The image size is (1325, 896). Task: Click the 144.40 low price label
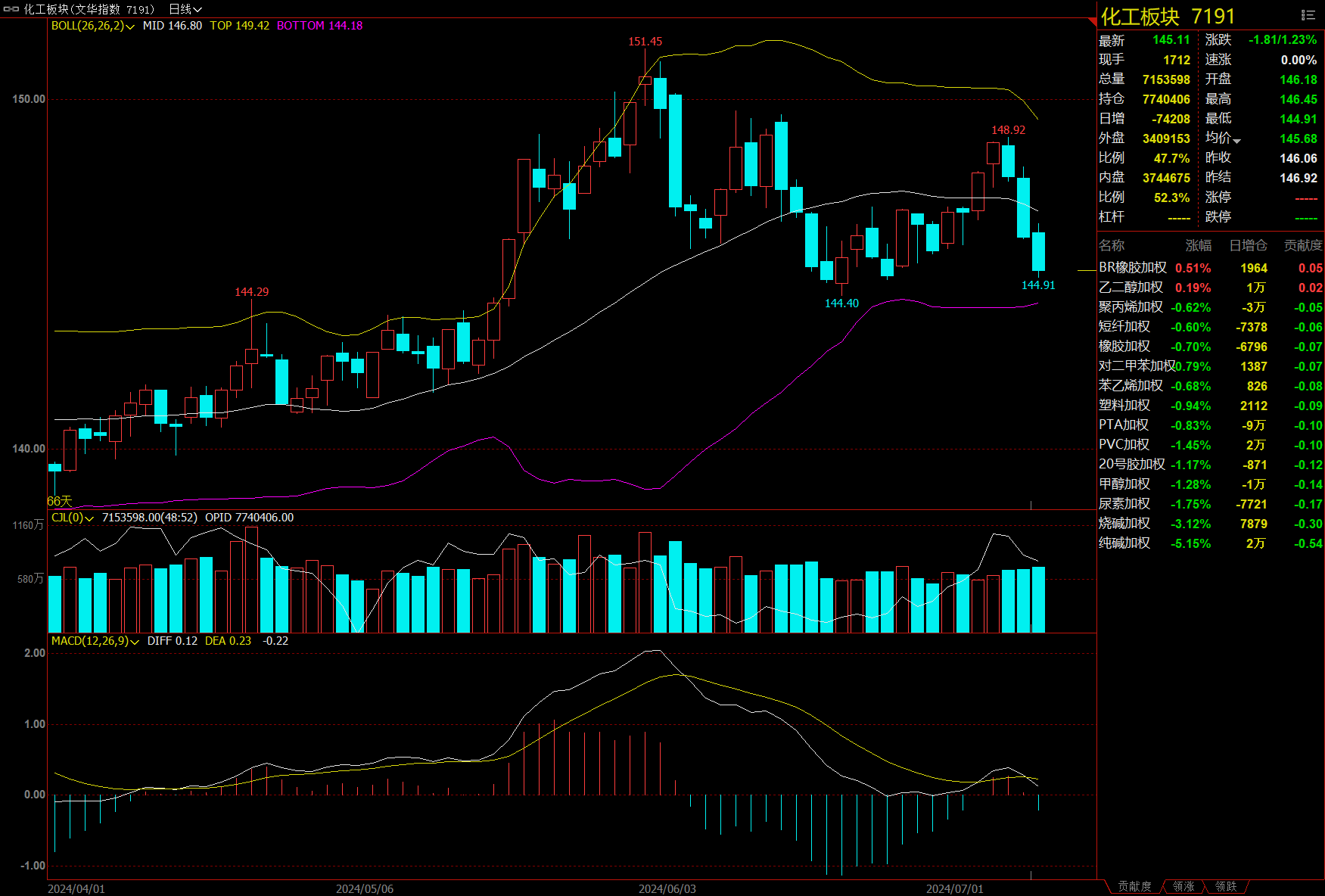click(841, 303)
